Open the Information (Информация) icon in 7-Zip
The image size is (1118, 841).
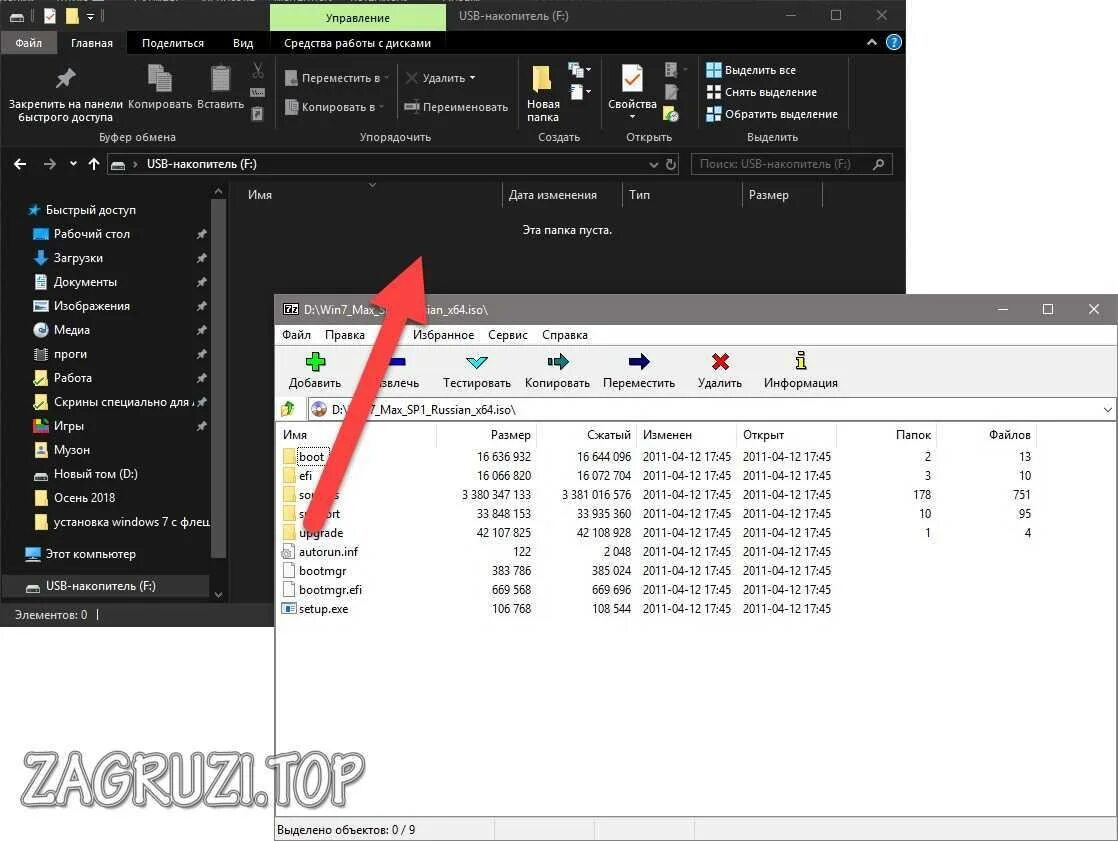[801, 361]
